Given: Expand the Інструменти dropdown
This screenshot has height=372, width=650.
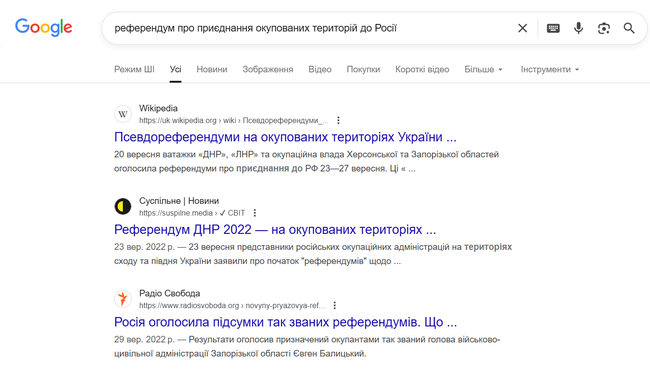Looking at the screenshot, I should point(550,69).
